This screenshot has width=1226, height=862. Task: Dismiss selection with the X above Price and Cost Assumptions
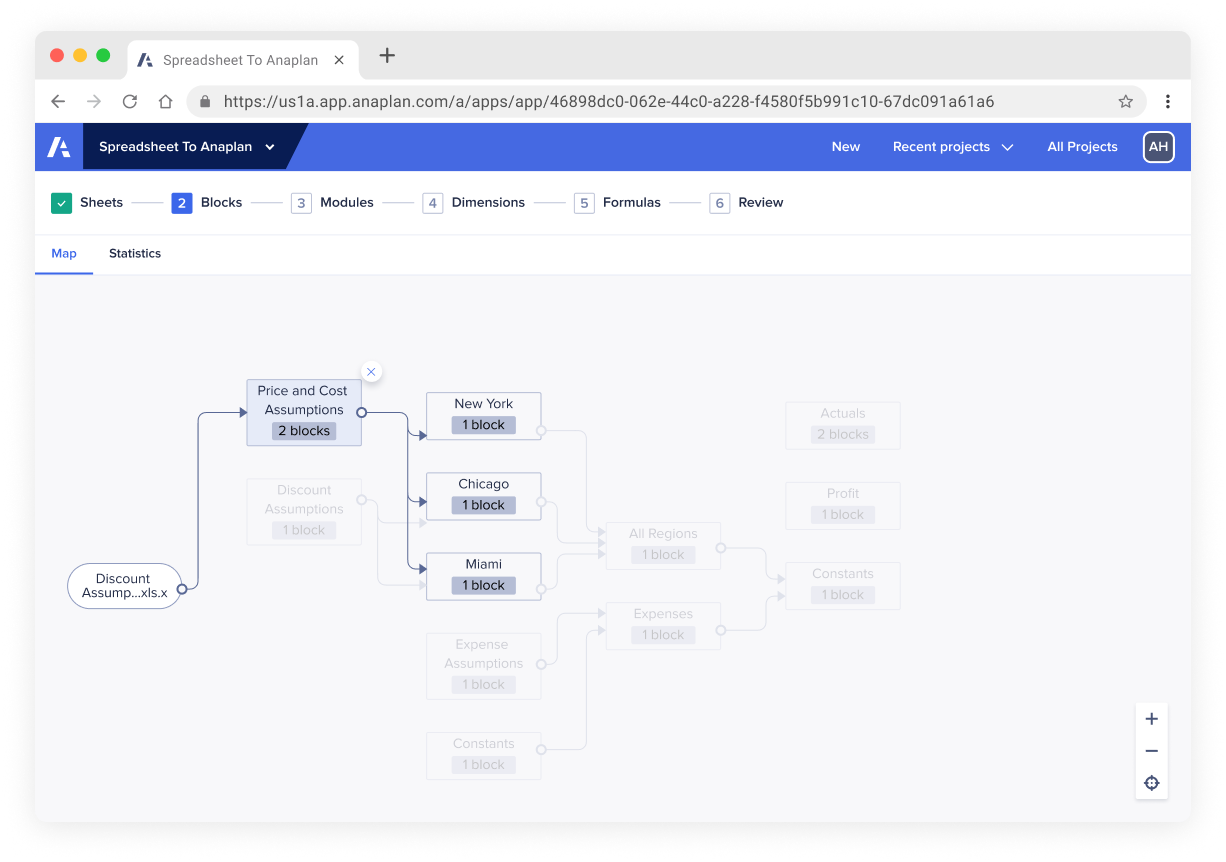coord(371,372)
